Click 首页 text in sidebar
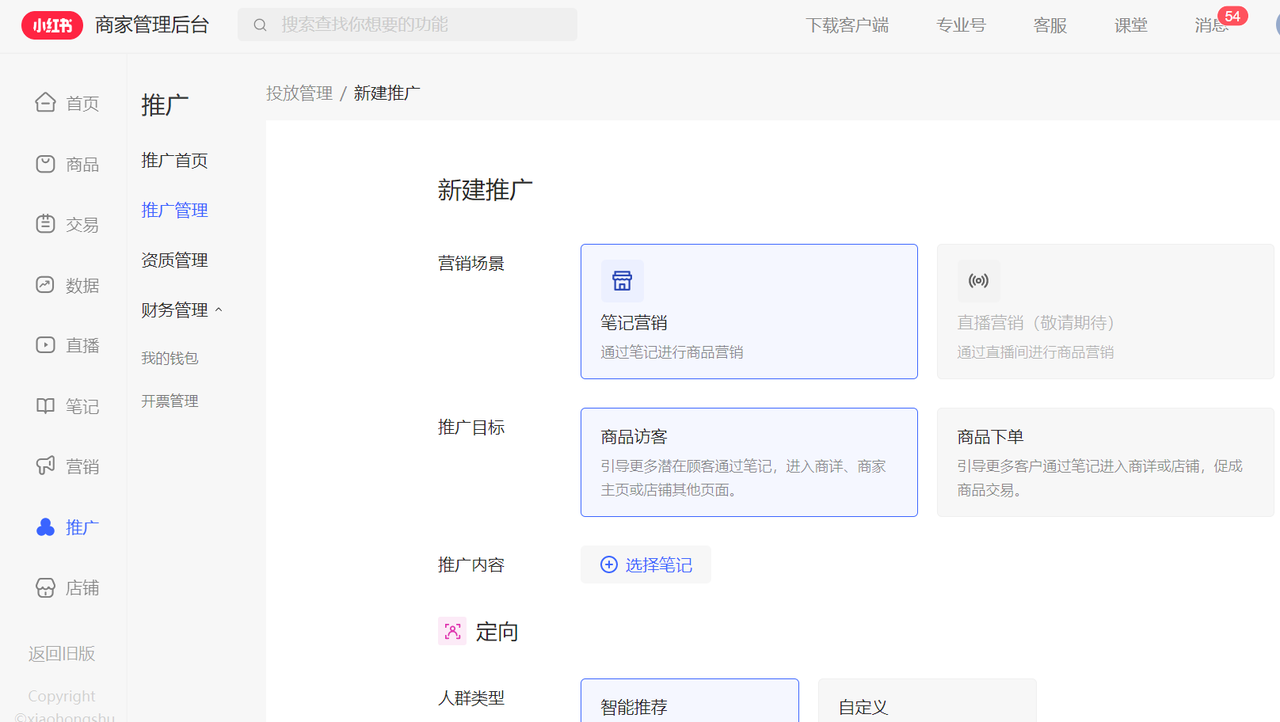The width and height of the screenshot is (1280, 722). pos(83,104)
